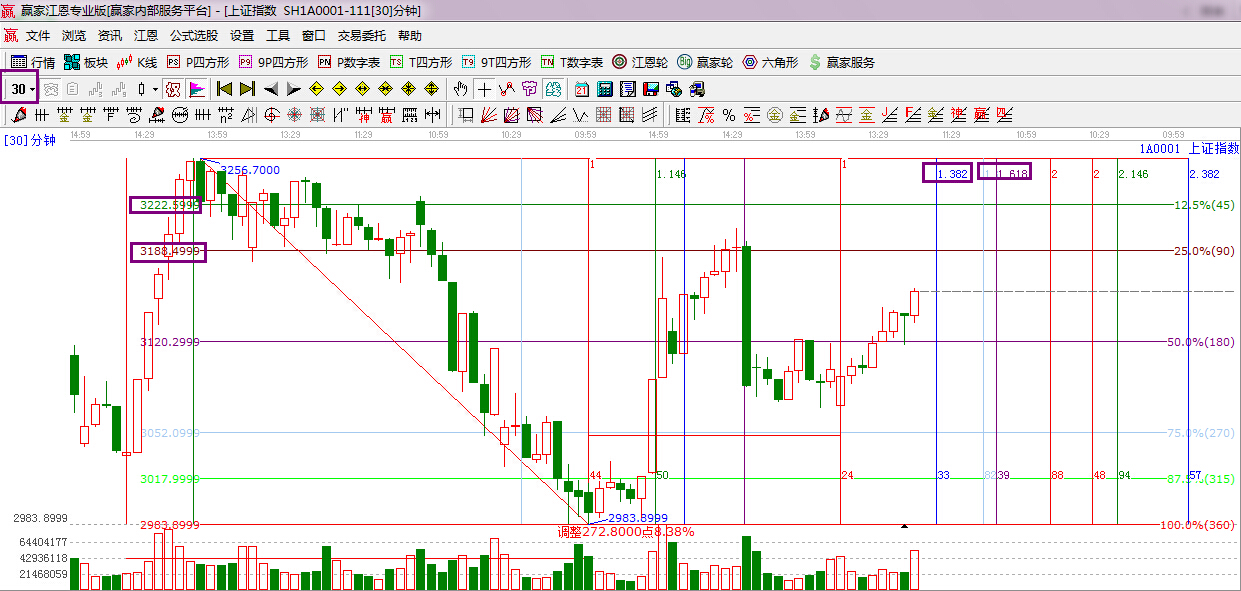The width and height of the screenshot is (1241, 591).
Task: Click the calendar icon in toolbar
Action: (581, 89)
